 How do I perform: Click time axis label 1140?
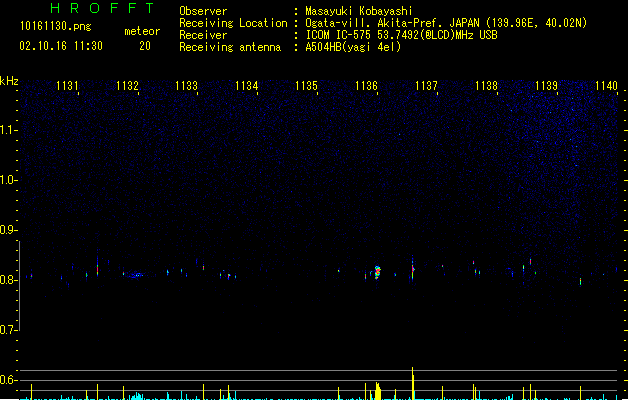pyautogui.click(x=606, y=86)
